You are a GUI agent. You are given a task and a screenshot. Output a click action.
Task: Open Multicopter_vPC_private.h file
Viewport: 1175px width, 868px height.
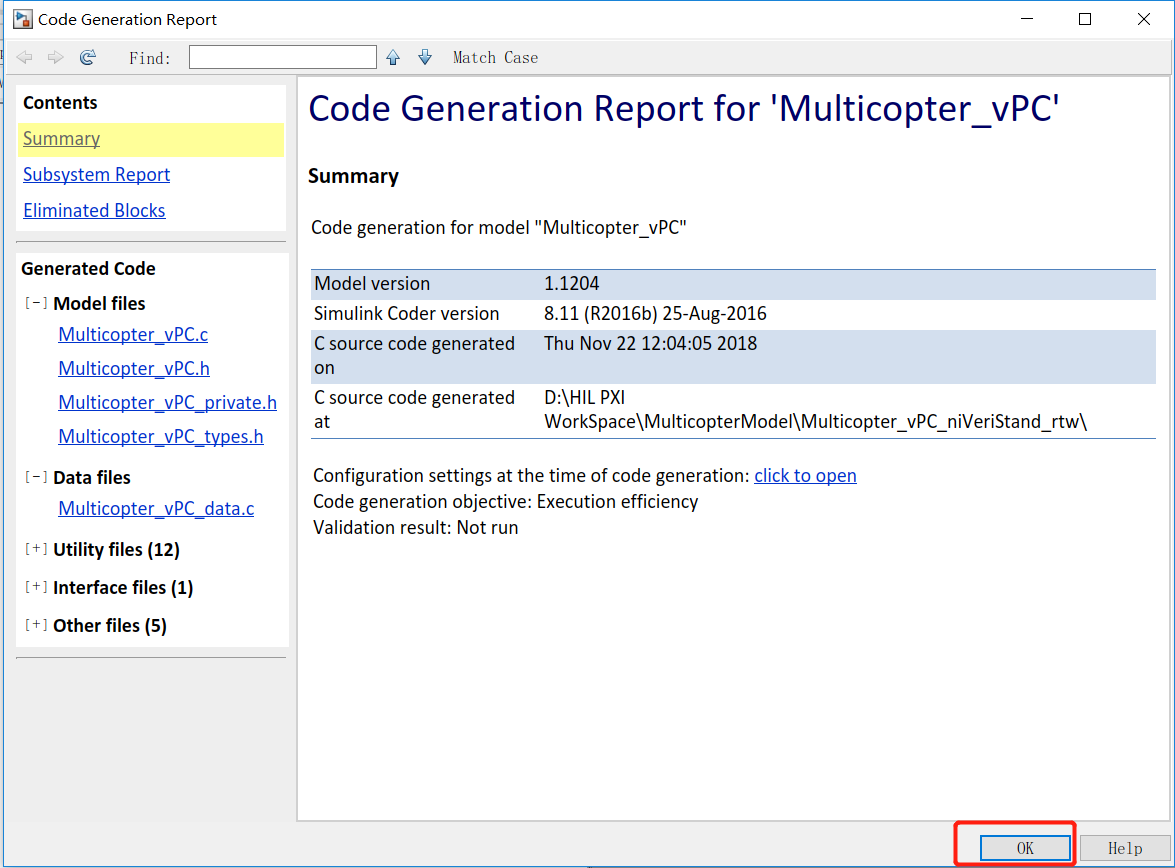coord(168,403)
